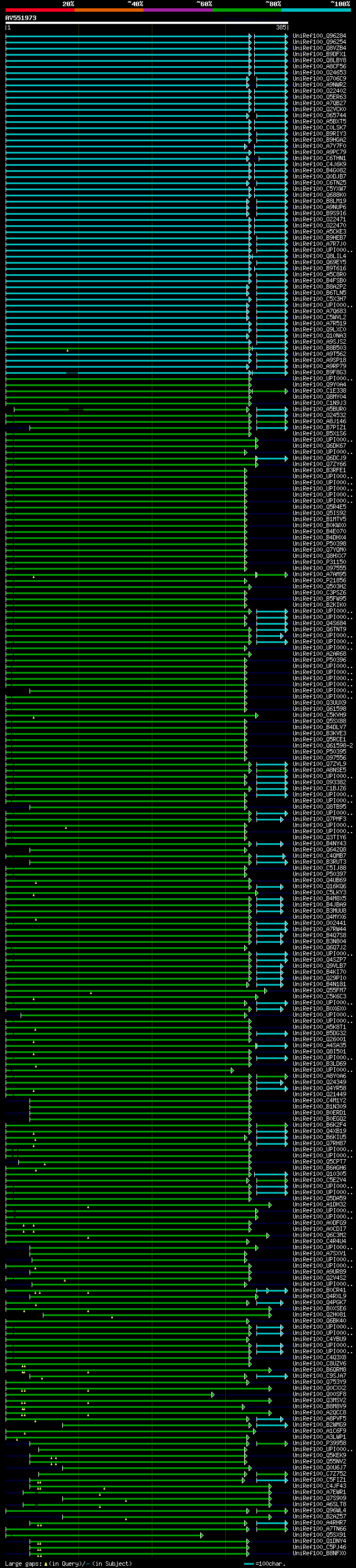Click the green ~80% identity color bar

click(247, 11)
